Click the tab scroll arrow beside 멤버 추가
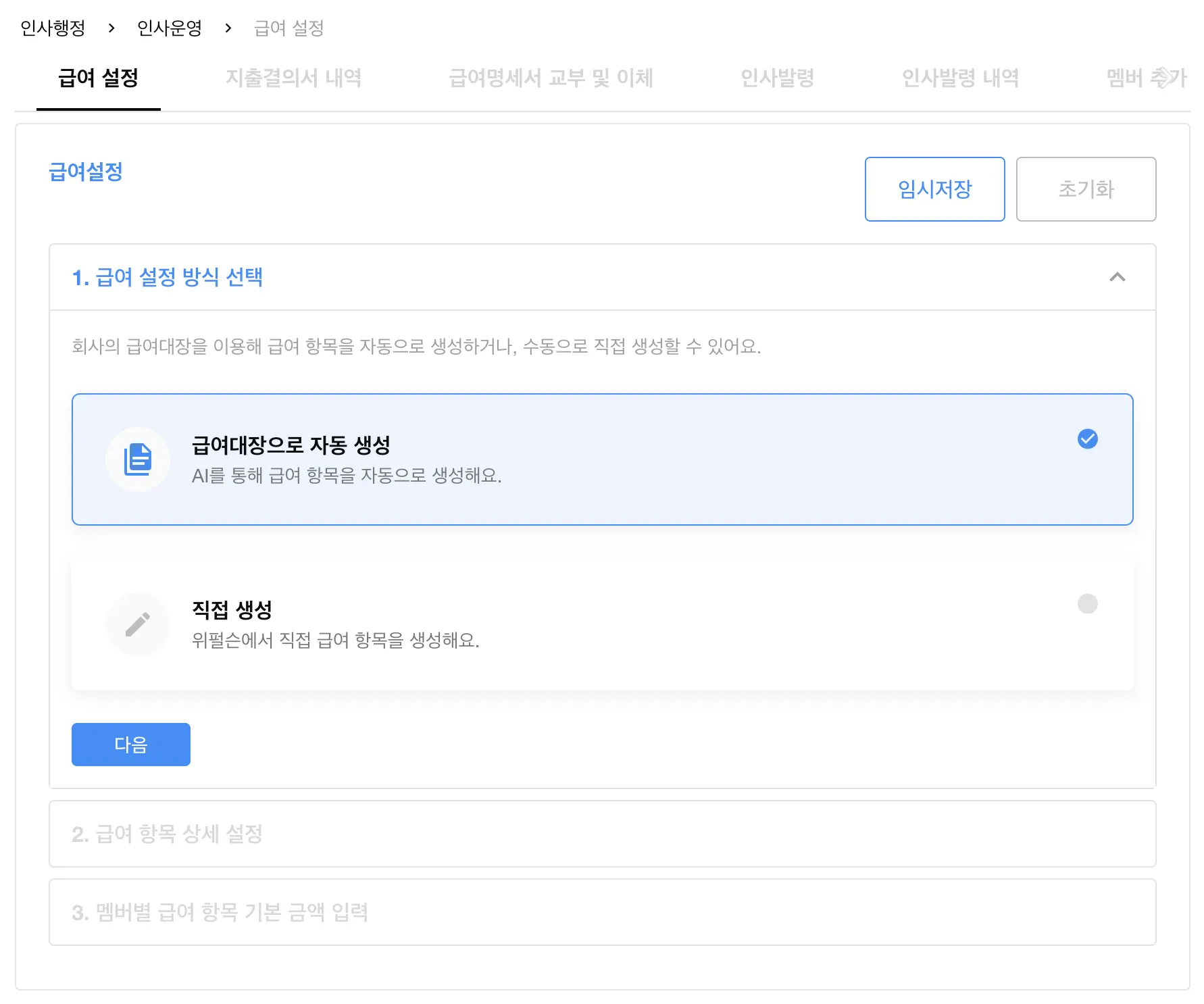1204x1004 pixels. coord(1165,78)
